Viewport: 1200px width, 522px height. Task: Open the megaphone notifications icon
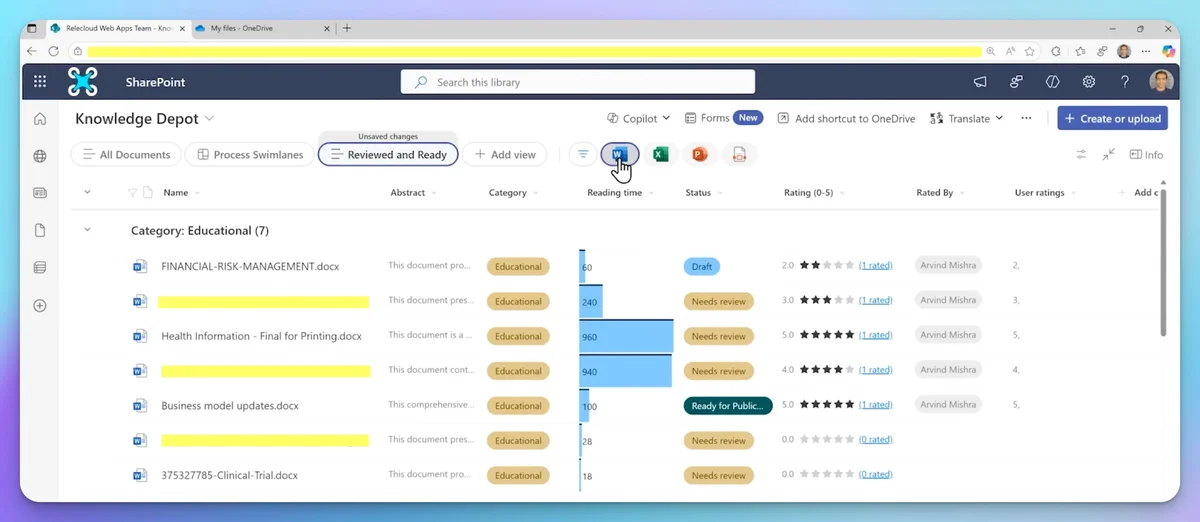coord(981,82)
